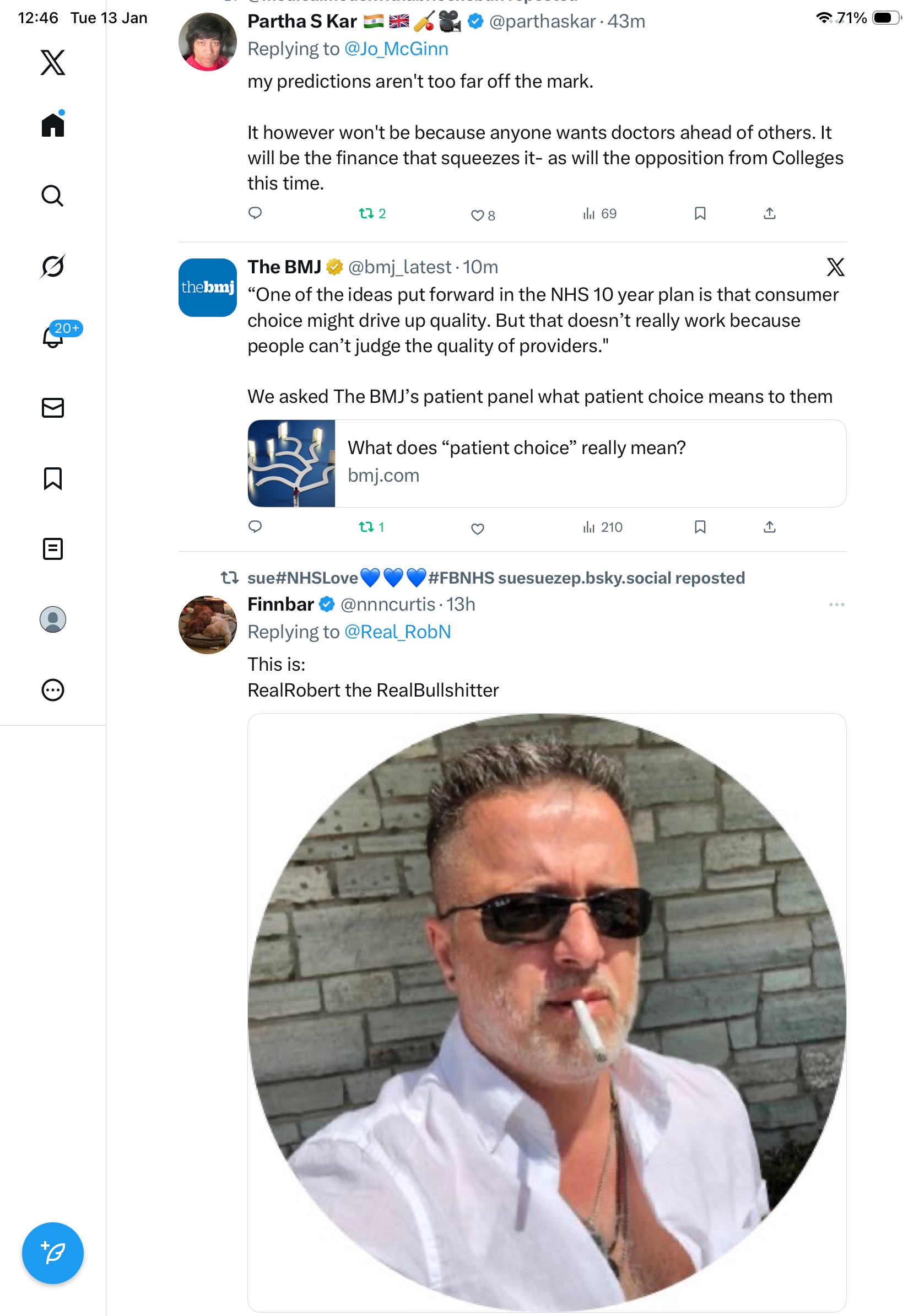This screenshot has height=1316, width=919.
Task: Open Notifications with 20+ badge
Action: pos(53,337)
